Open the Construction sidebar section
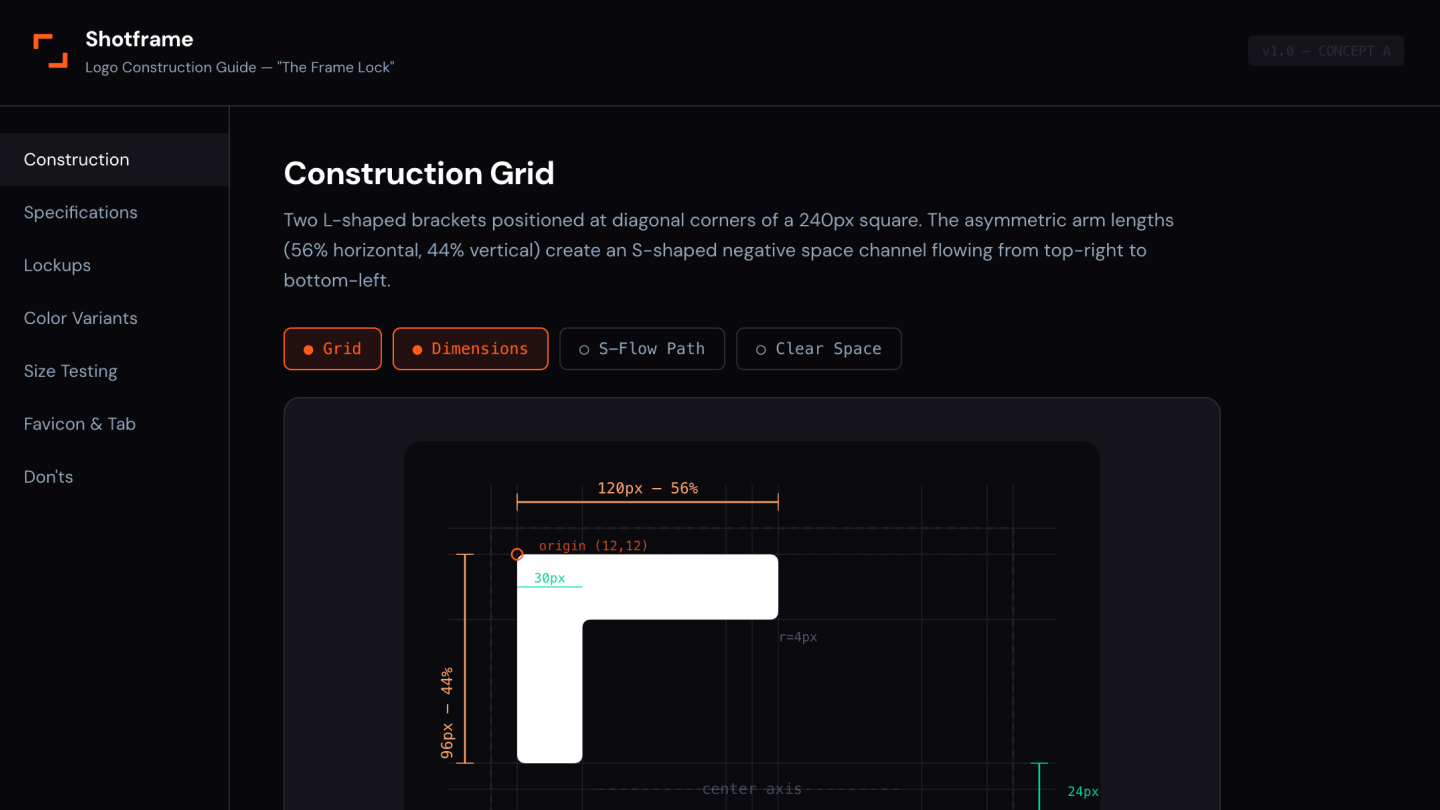This screenshot has height=810, width=1440. pos(77,160)
